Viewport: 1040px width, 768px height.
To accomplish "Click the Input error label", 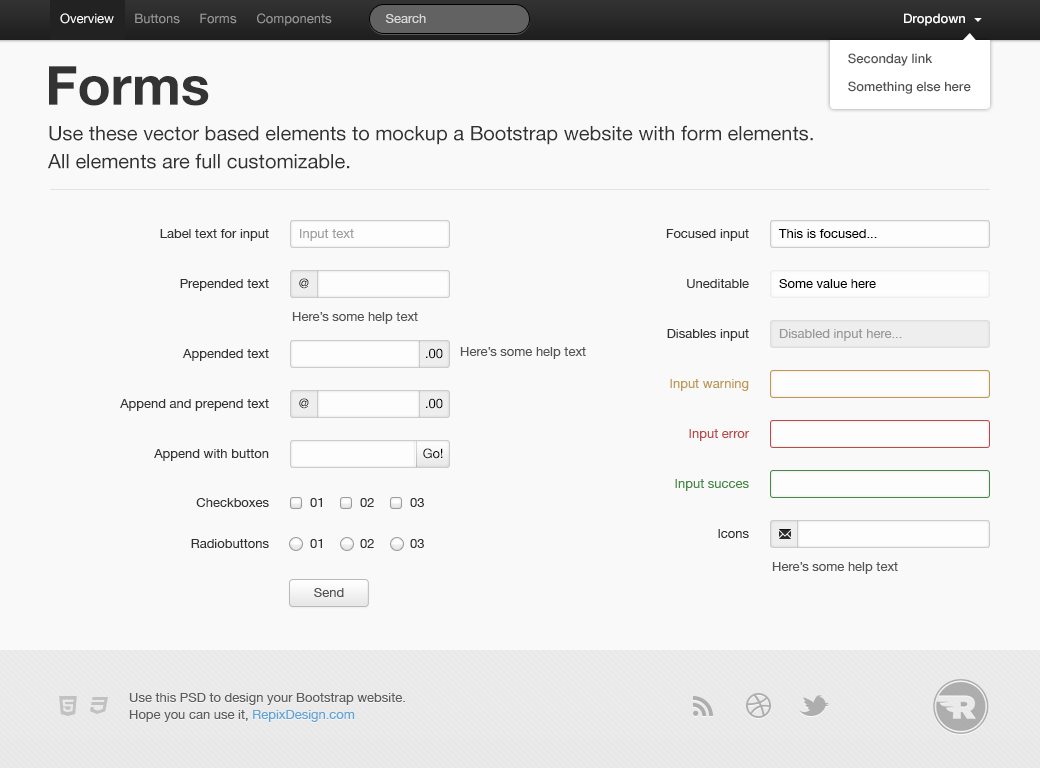I will point(718,434).
